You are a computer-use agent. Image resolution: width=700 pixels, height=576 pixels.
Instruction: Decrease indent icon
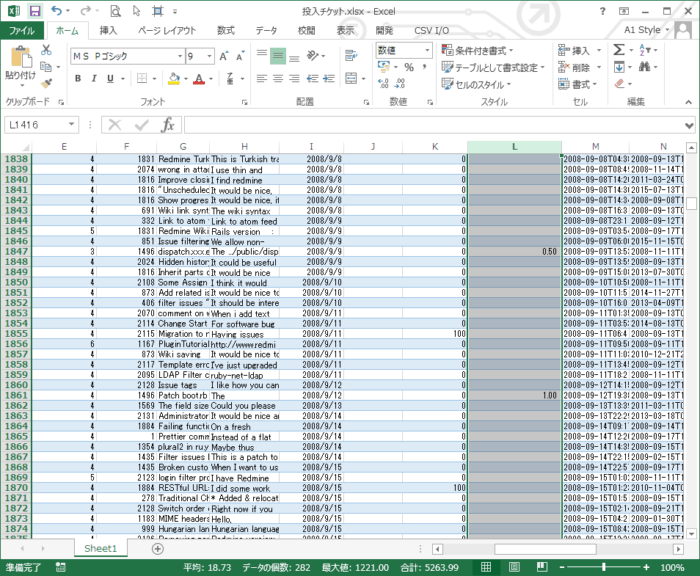click(312, 79)
